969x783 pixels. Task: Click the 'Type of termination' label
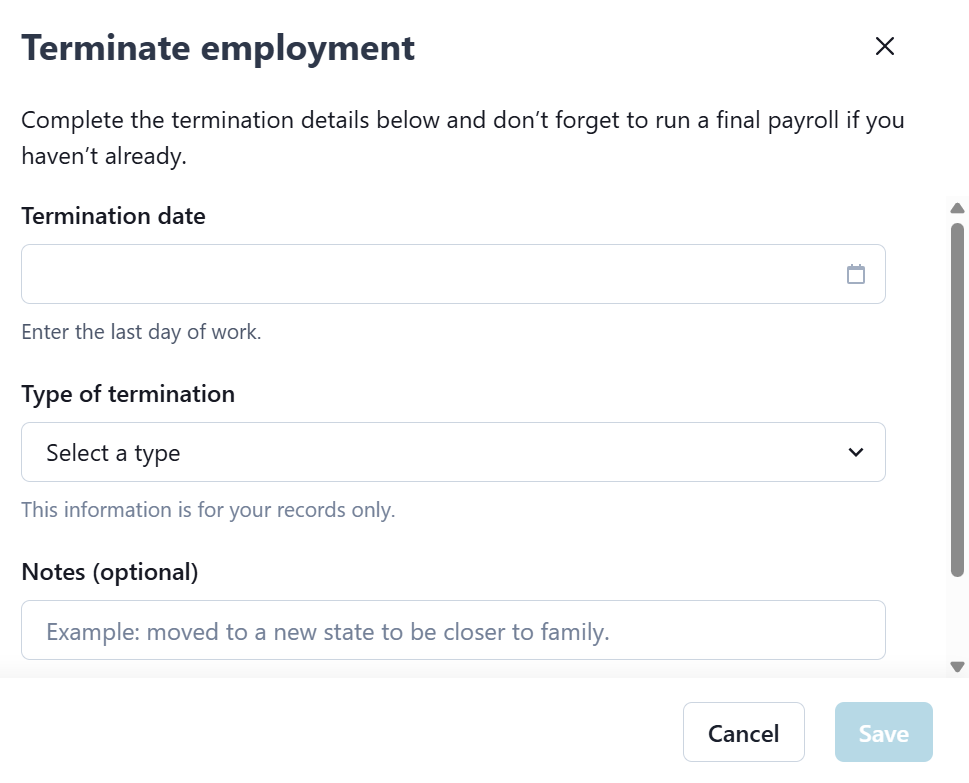[128, 394]
